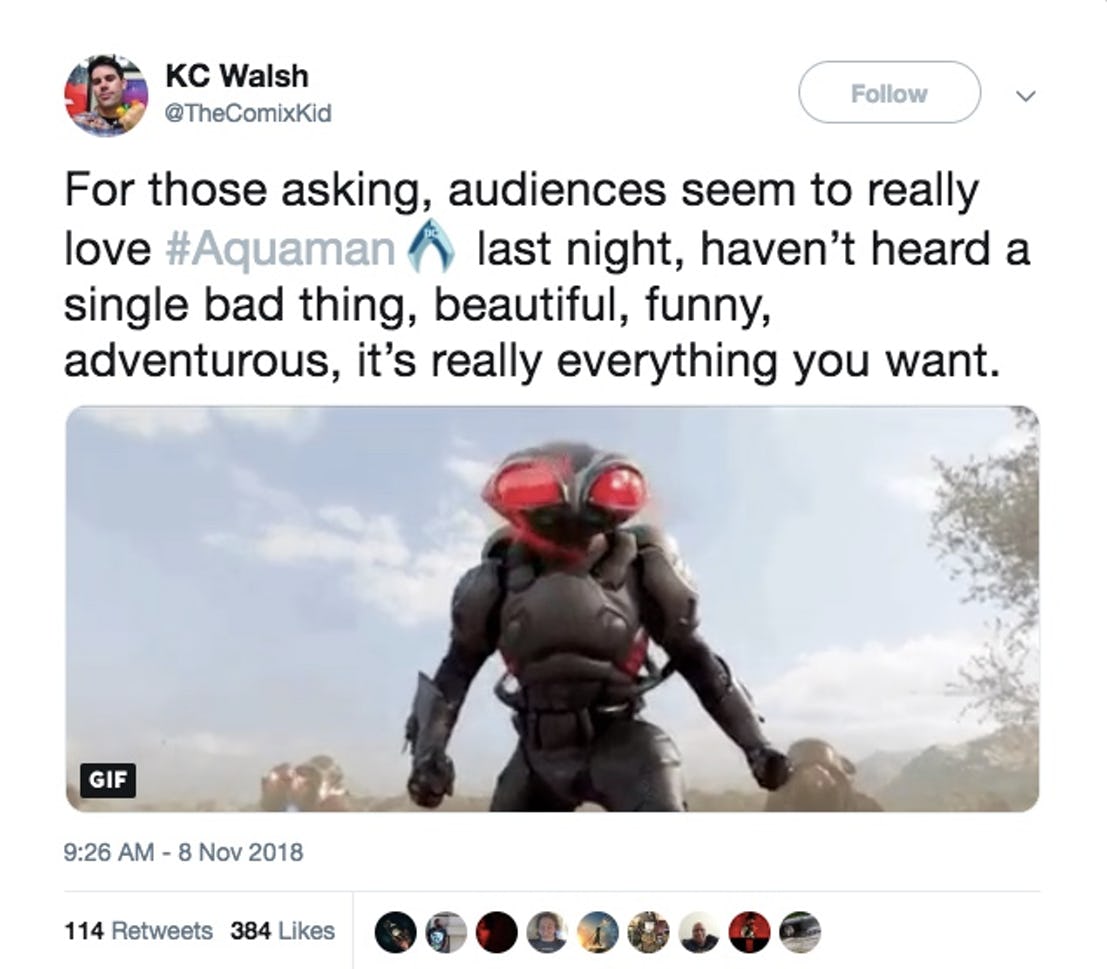Open the collage-style sixth liker avatar
The image size is (1107, 969).
coord(649,932)
